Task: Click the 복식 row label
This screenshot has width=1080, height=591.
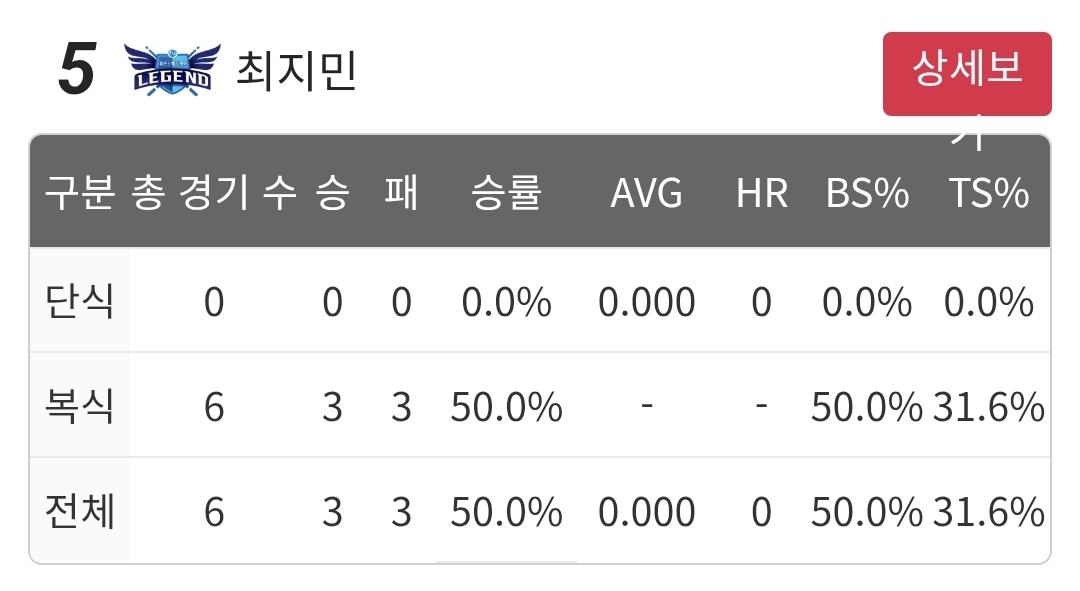Action: click(79, 405)
